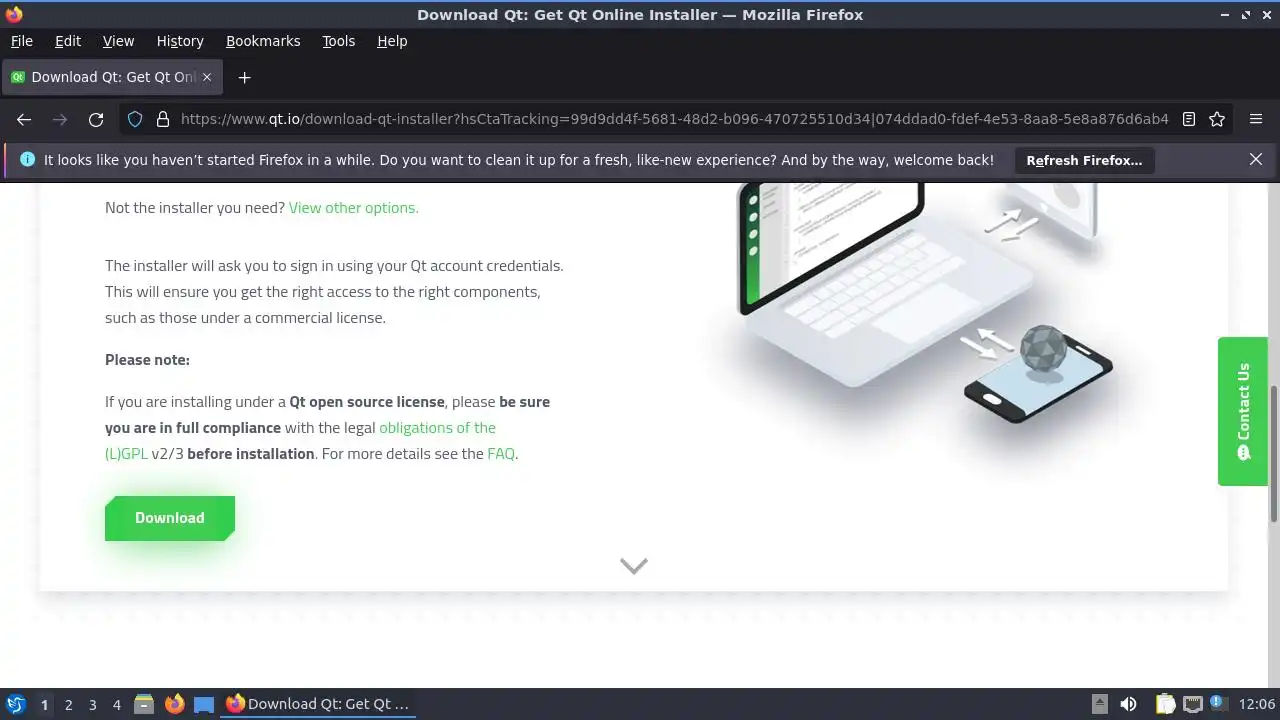Click the forward navigation arrow
This screenshot has width=1280, height=720.
[60, 119]
